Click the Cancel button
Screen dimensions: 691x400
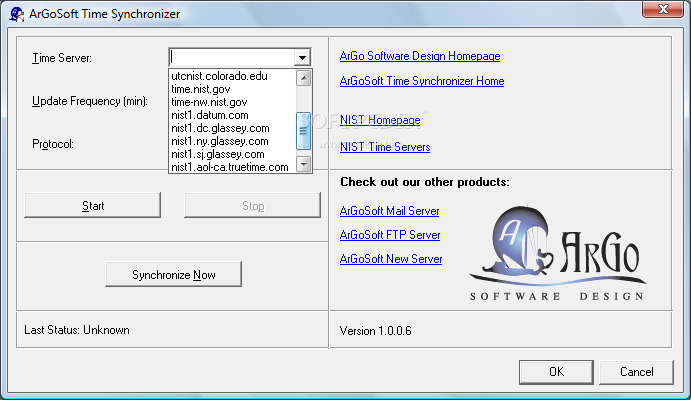pyautogui.click(x=637, y=372)
